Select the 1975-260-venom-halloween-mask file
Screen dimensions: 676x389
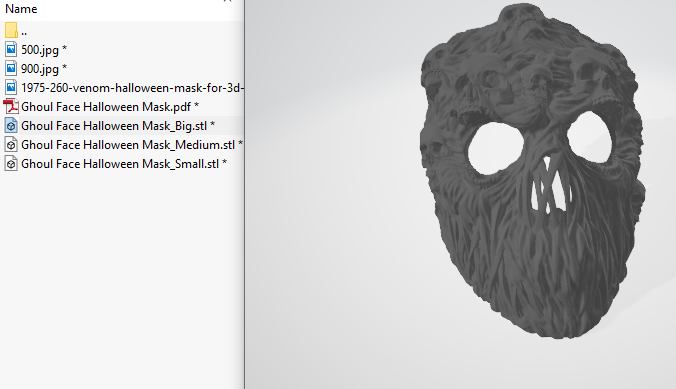[x=132, y=88]
